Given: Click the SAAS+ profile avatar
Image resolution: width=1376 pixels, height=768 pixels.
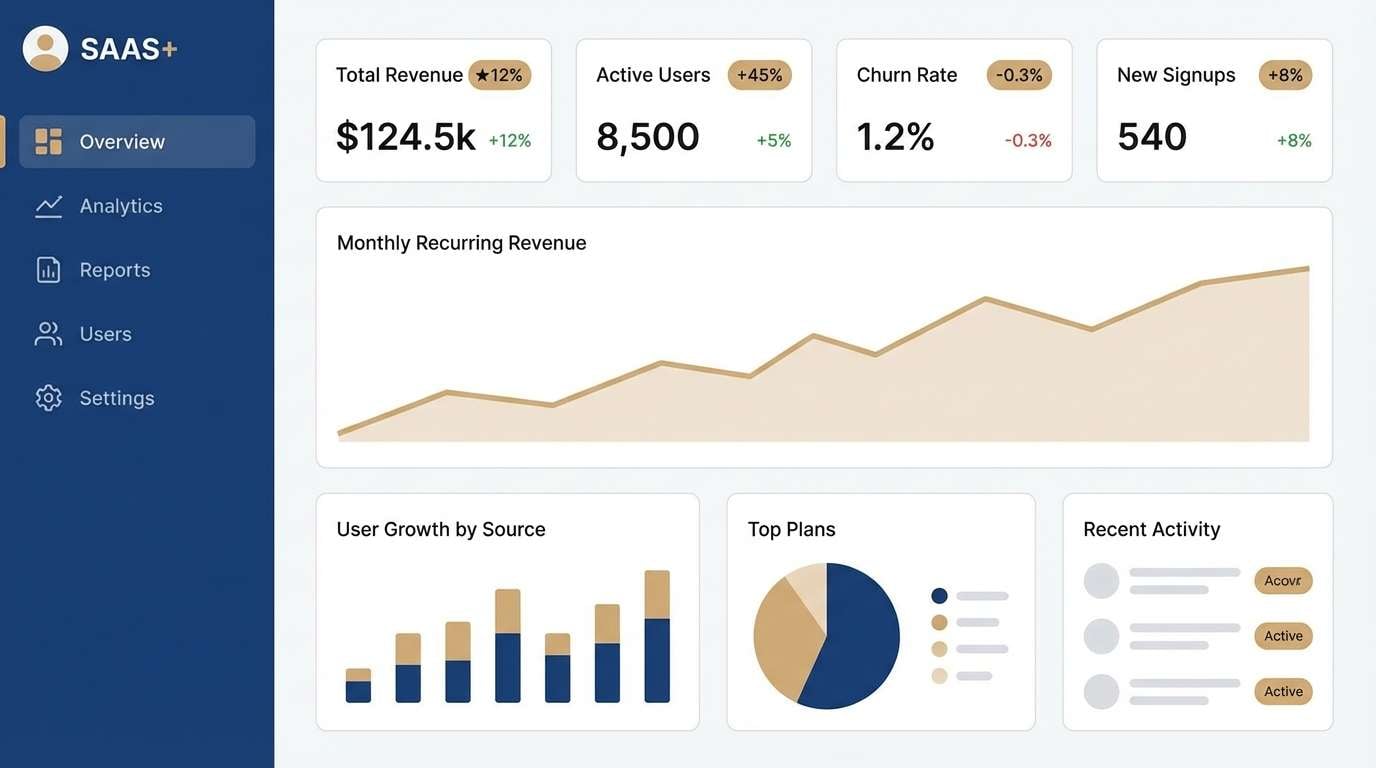Looking at the screenshot, I should [44, 48].
